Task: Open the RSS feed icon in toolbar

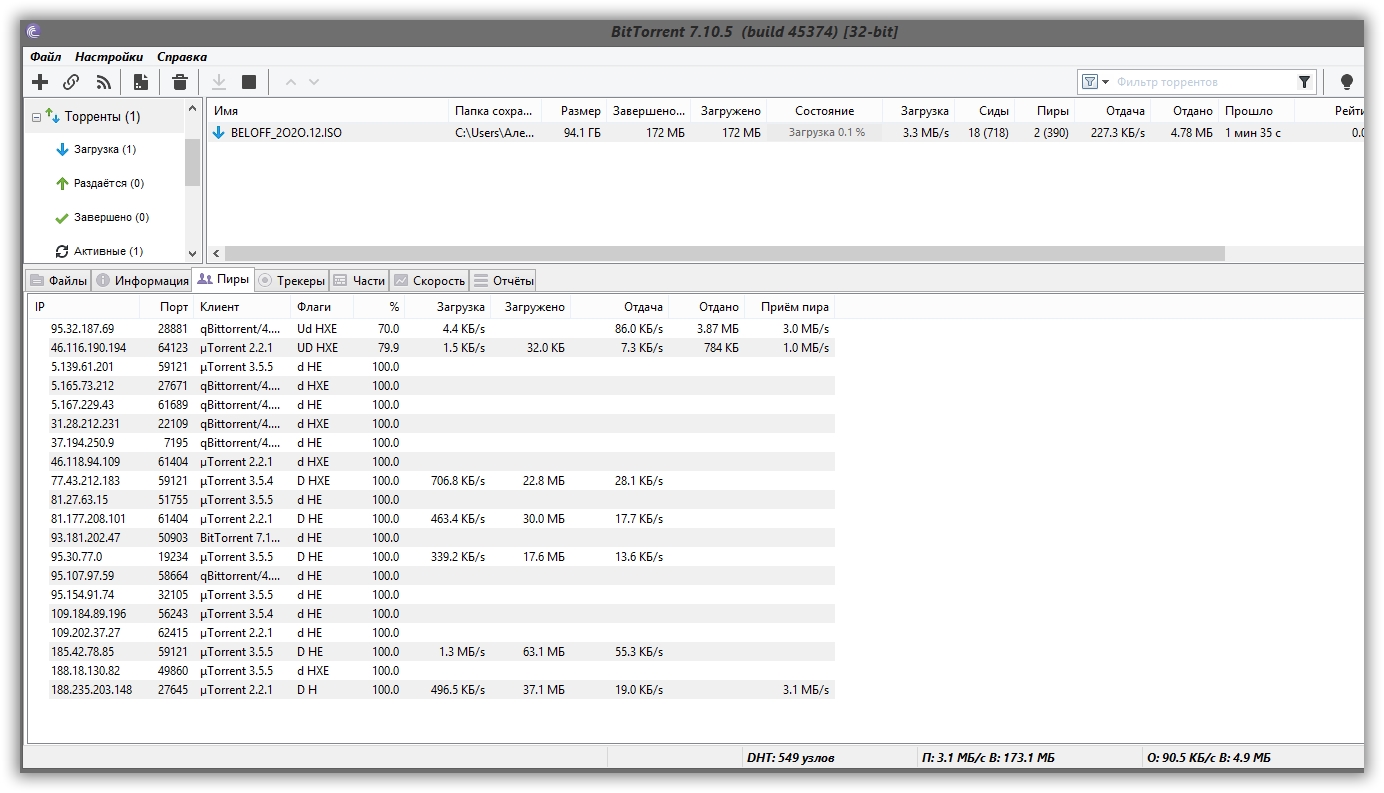Action: point(103,82)
